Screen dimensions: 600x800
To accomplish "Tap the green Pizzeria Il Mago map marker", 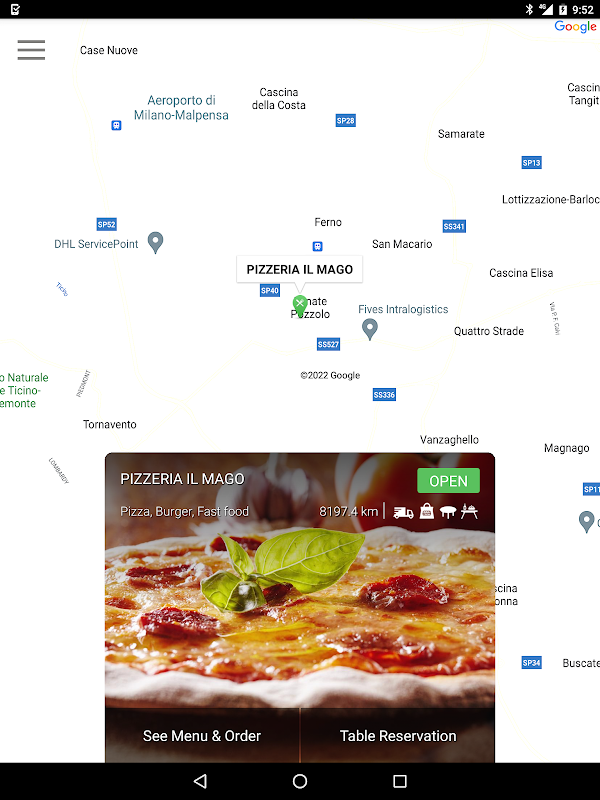I will (x=300, y=305).
